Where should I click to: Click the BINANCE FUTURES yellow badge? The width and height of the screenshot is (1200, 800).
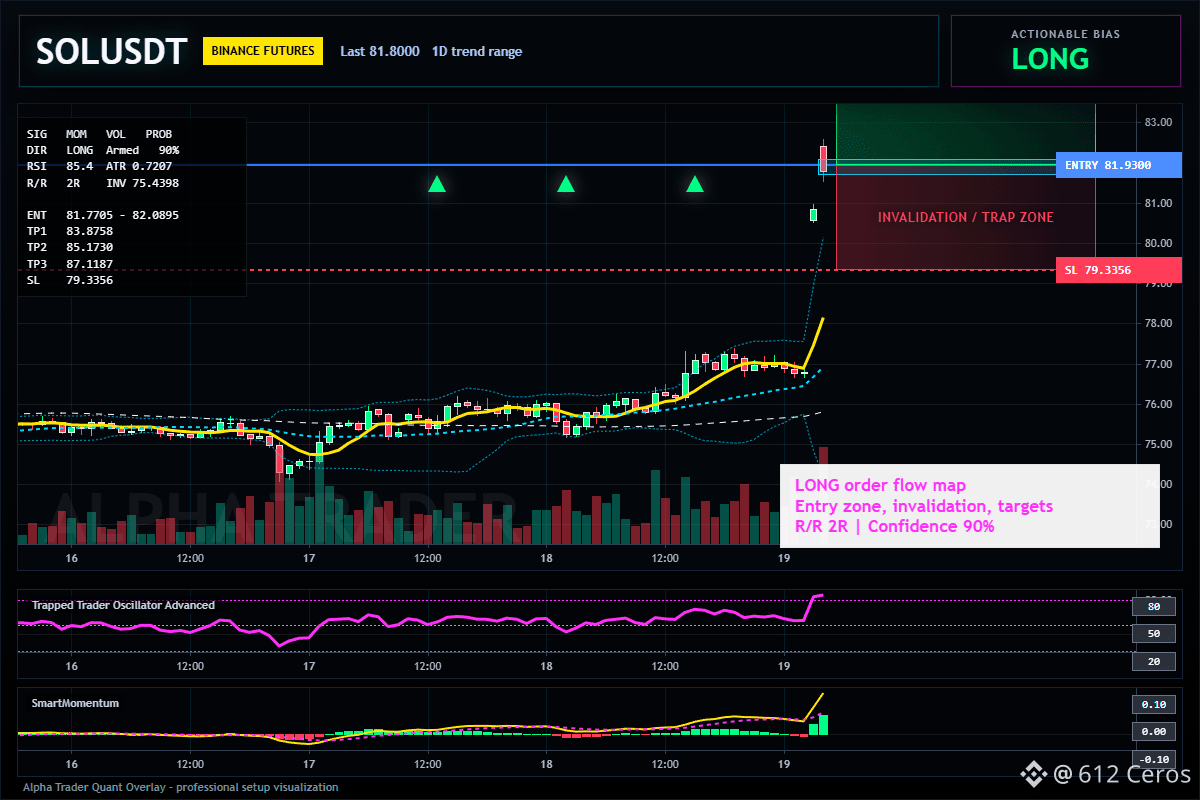[x=263, y=51]
